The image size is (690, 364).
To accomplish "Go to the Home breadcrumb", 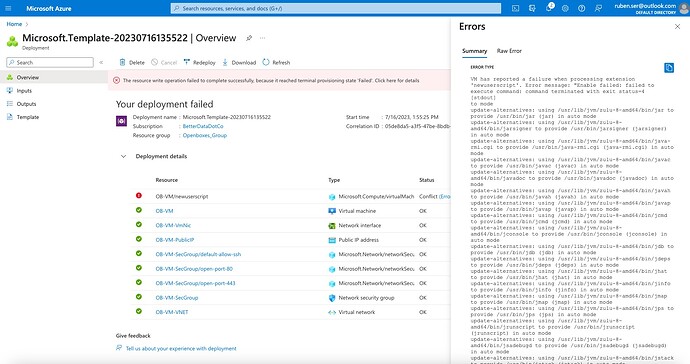I will point(14,24).
